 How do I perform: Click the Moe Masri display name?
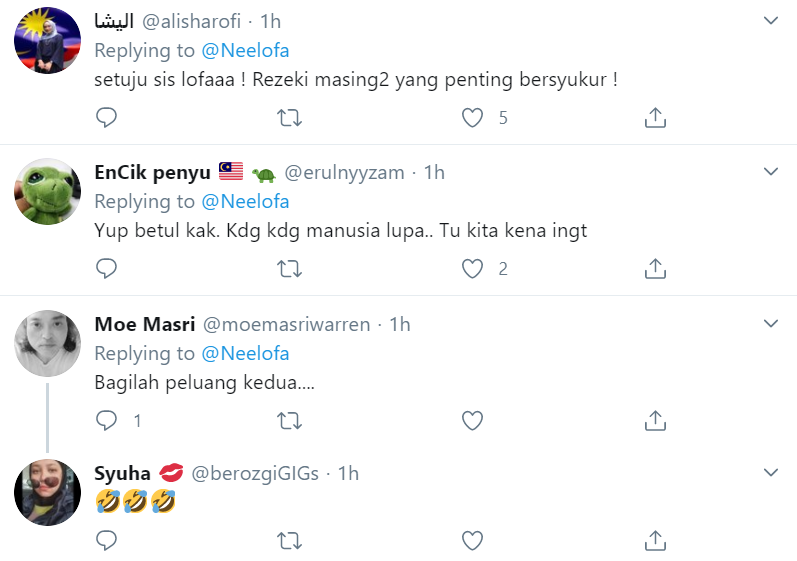pos(144,324)
